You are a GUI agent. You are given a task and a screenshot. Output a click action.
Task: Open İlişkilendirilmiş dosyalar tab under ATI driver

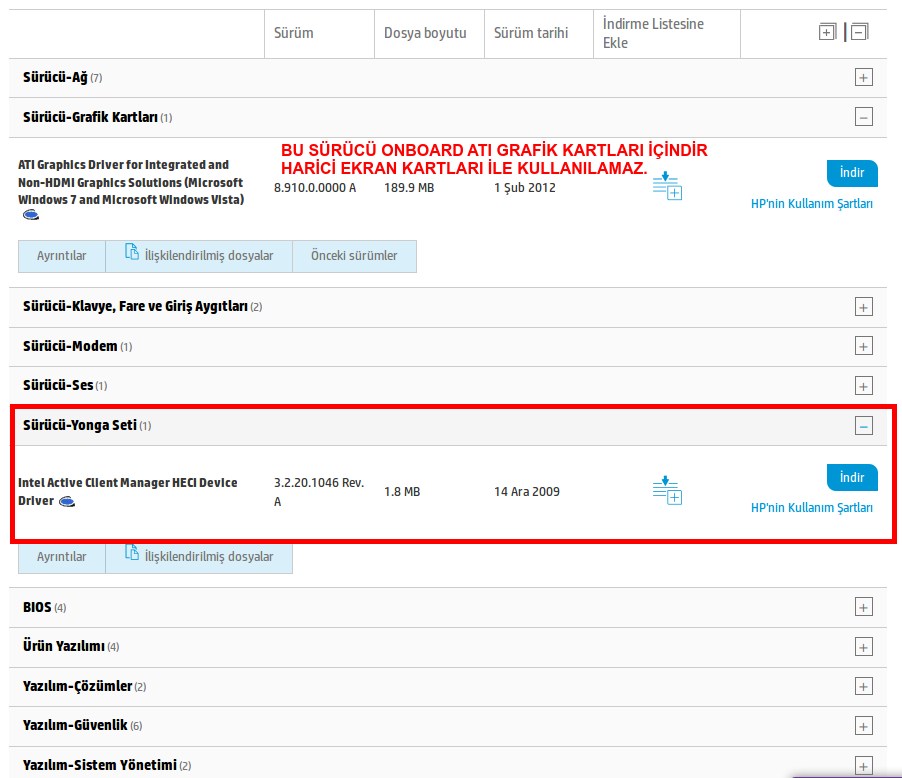[199, 255]
